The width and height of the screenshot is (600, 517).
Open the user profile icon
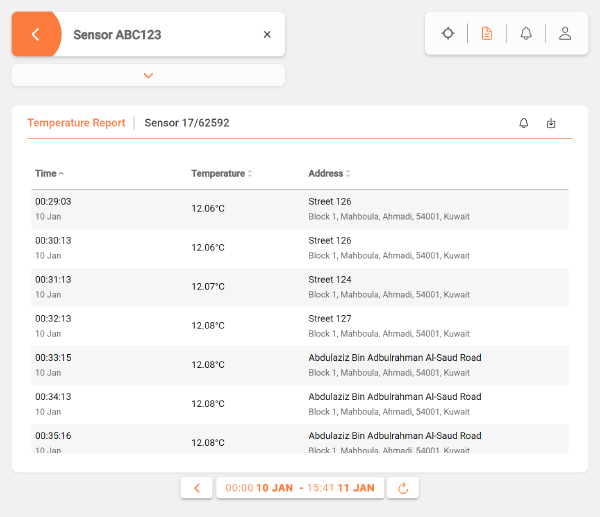[565, 33]
